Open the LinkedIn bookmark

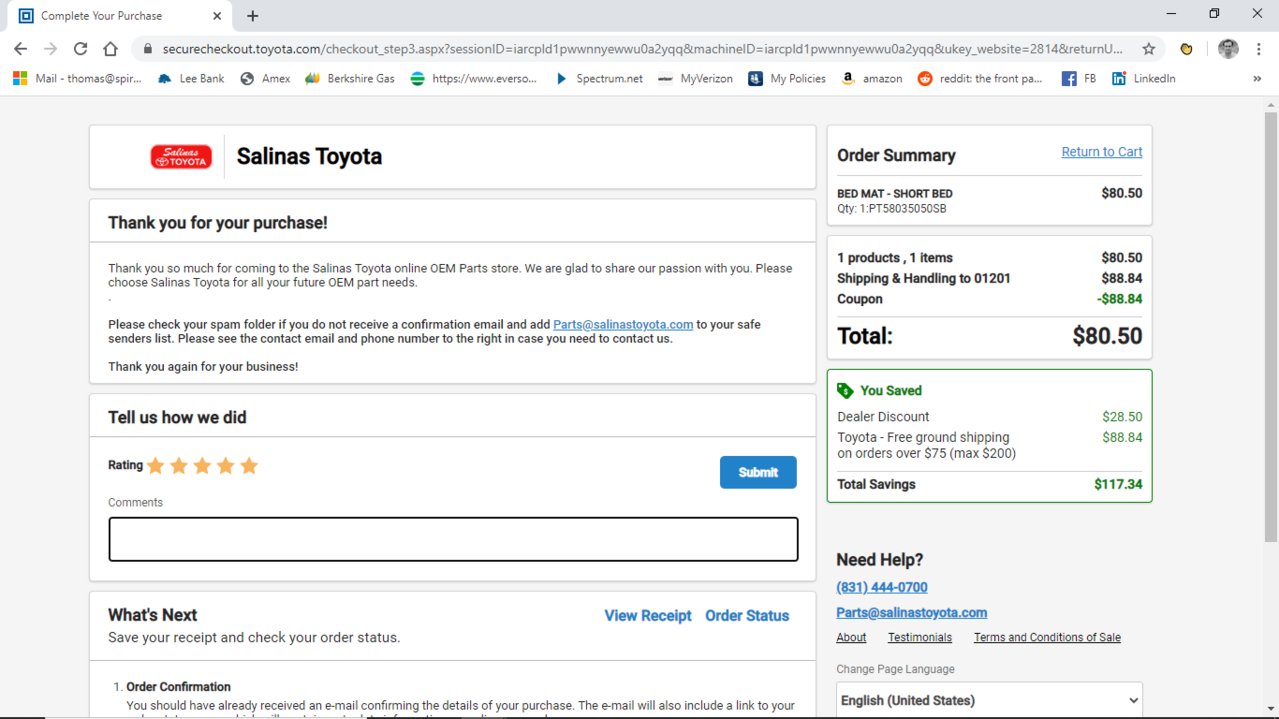click(x=1144, y=78)
